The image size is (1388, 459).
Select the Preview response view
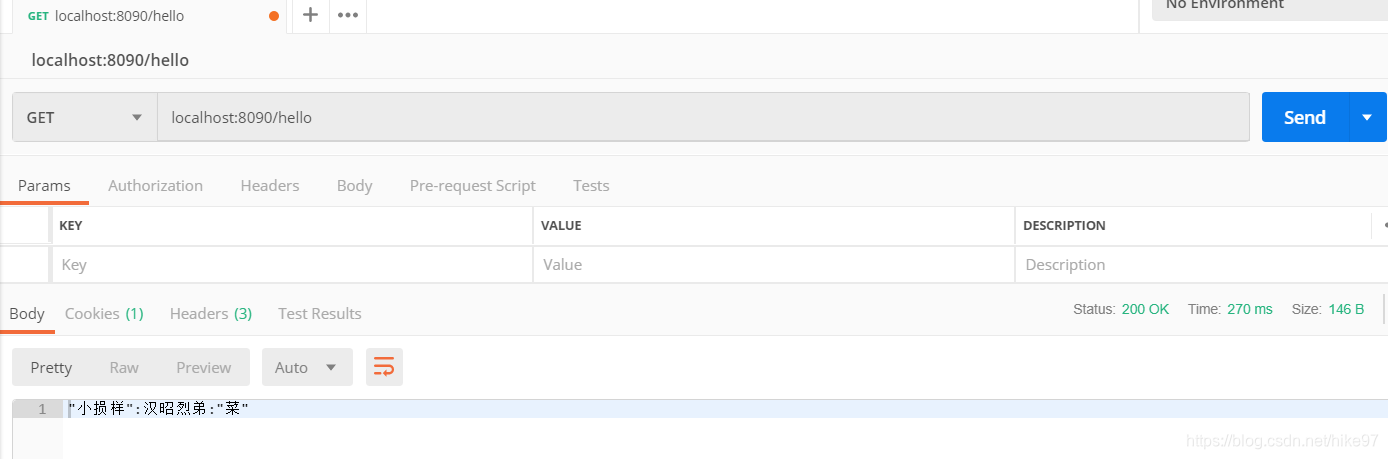(204, 367)
